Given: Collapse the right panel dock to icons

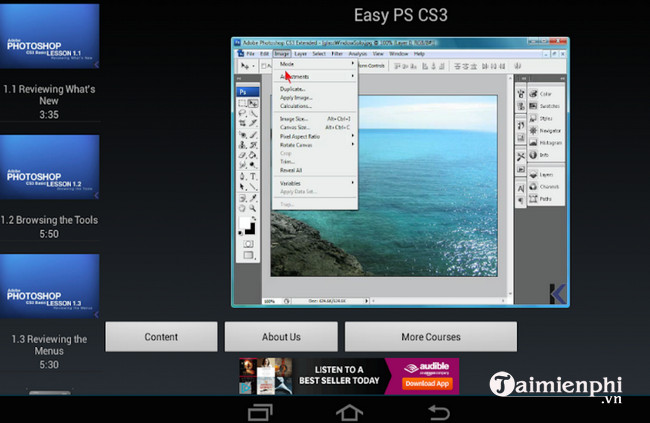Looking at the screenshot, I should tap(563, 78).
